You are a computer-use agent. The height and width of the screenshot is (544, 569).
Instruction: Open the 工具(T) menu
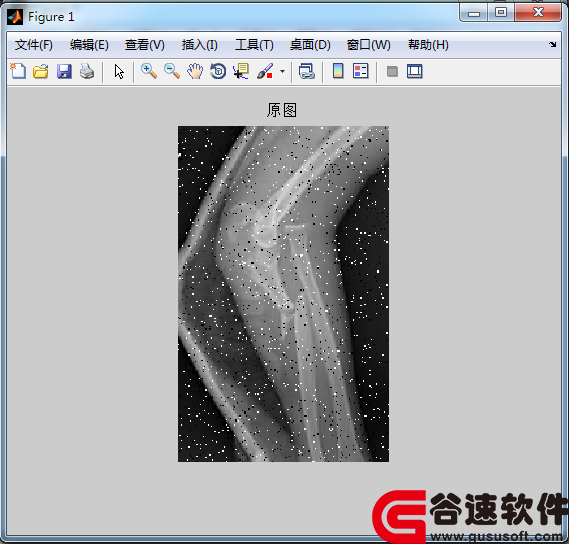click(254, 45)
